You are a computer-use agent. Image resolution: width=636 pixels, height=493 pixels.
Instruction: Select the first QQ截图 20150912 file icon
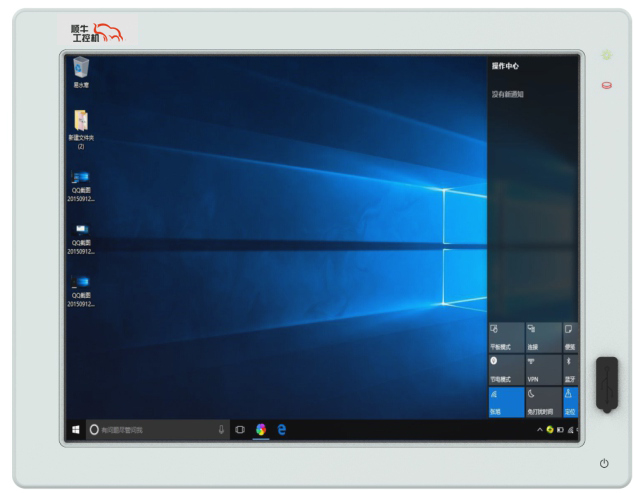[x=81, y=186]
